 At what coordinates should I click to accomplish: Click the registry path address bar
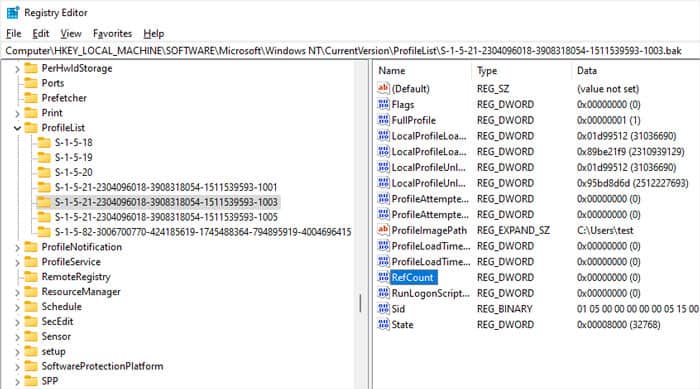(350, 50)
